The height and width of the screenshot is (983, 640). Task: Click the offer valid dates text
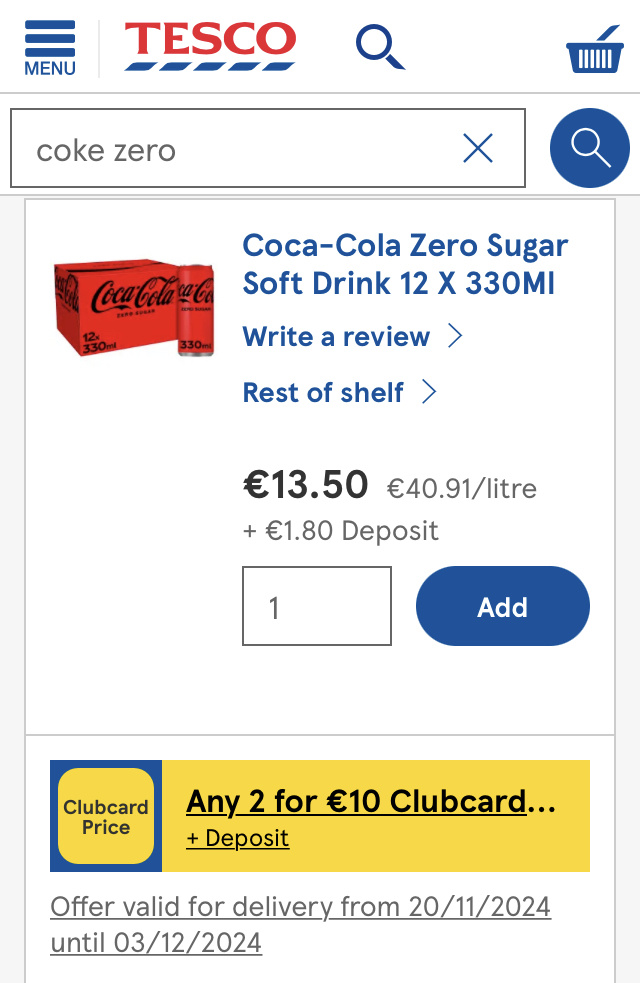[300, 924]
